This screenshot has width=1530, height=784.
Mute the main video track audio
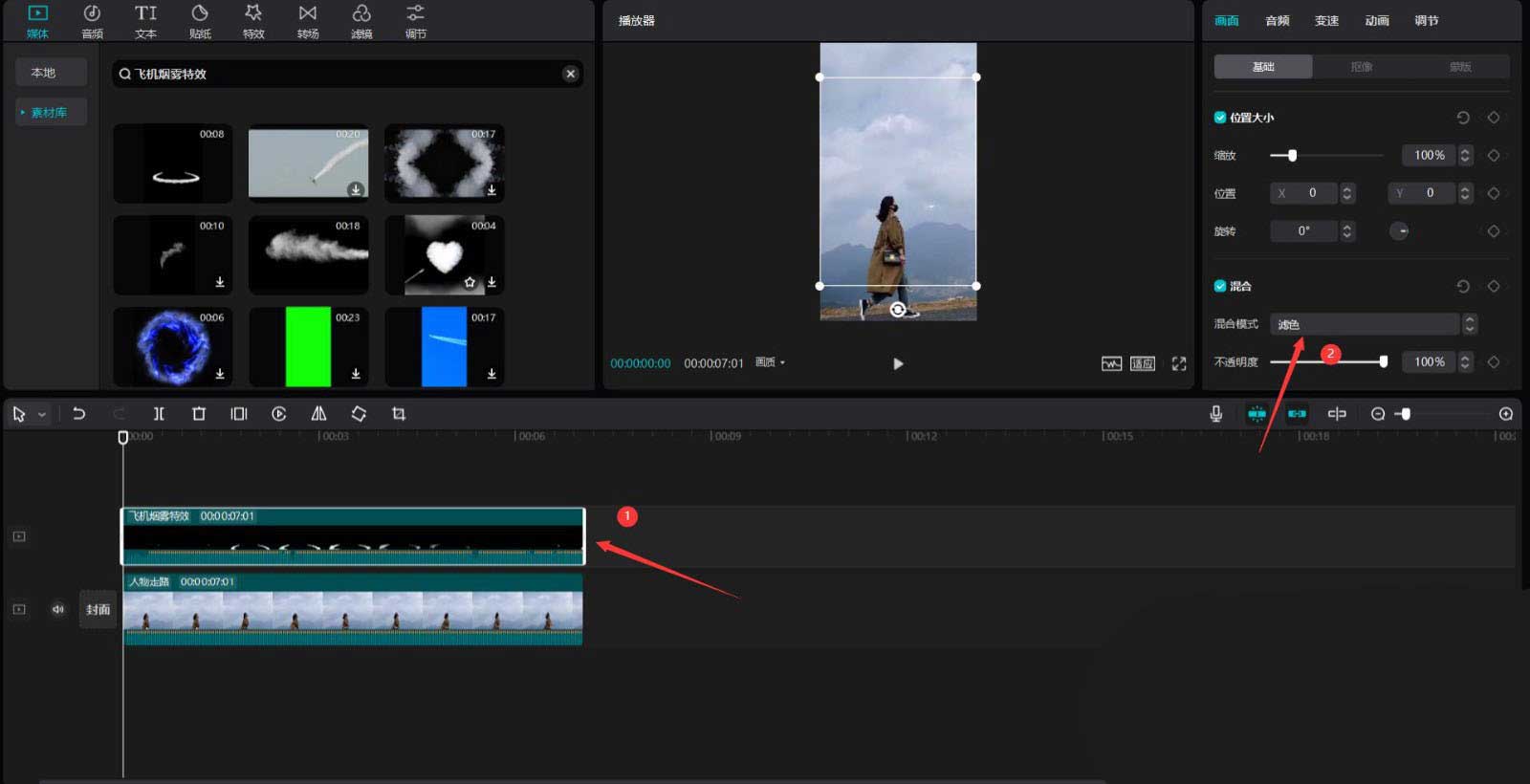(x=58, y=609)
